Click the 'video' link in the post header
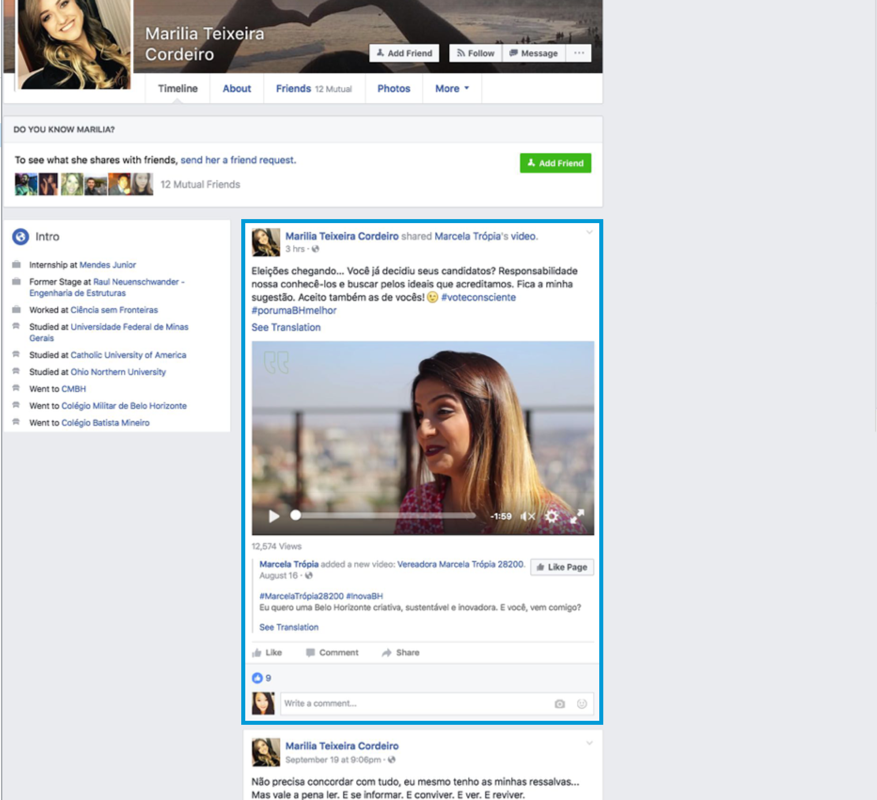Image resolution: width=877 pixels, height=800 pixels. click(523, 236)
